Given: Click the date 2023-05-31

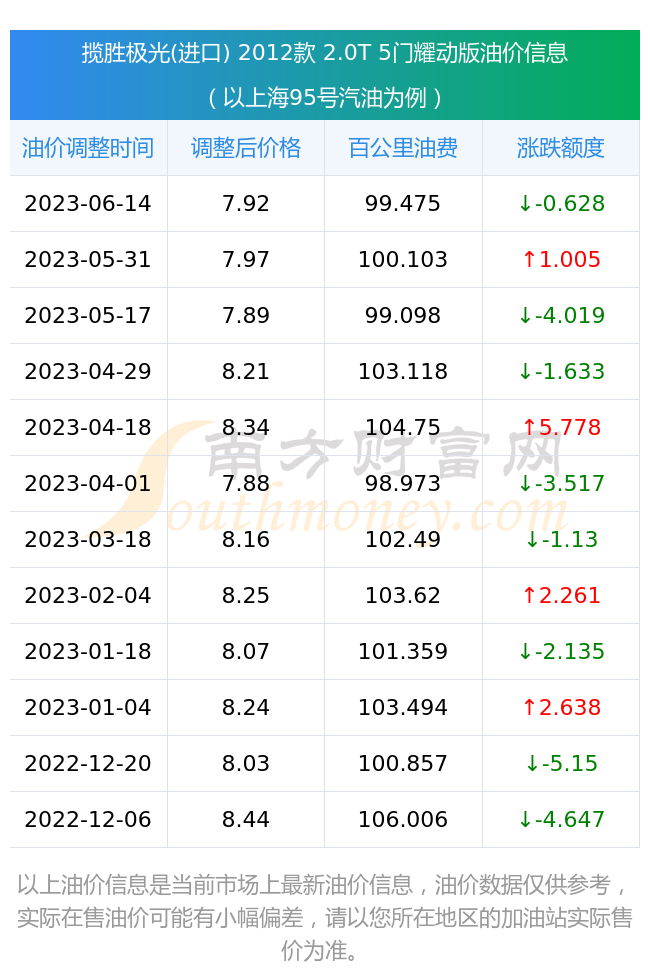Looking at the screenshot, I should [88, 260].
